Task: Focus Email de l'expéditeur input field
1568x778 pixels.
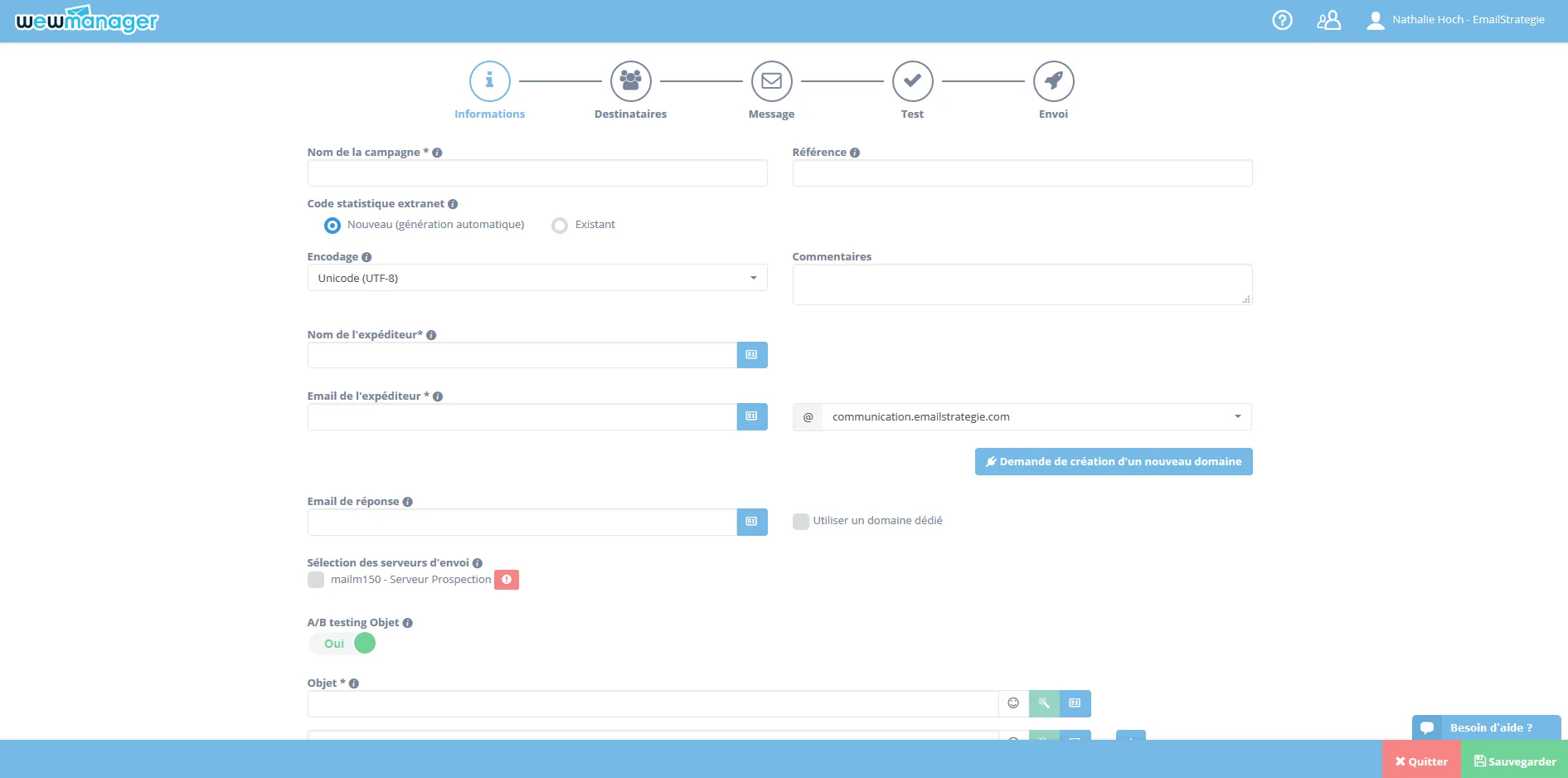Action: [522, 416]
